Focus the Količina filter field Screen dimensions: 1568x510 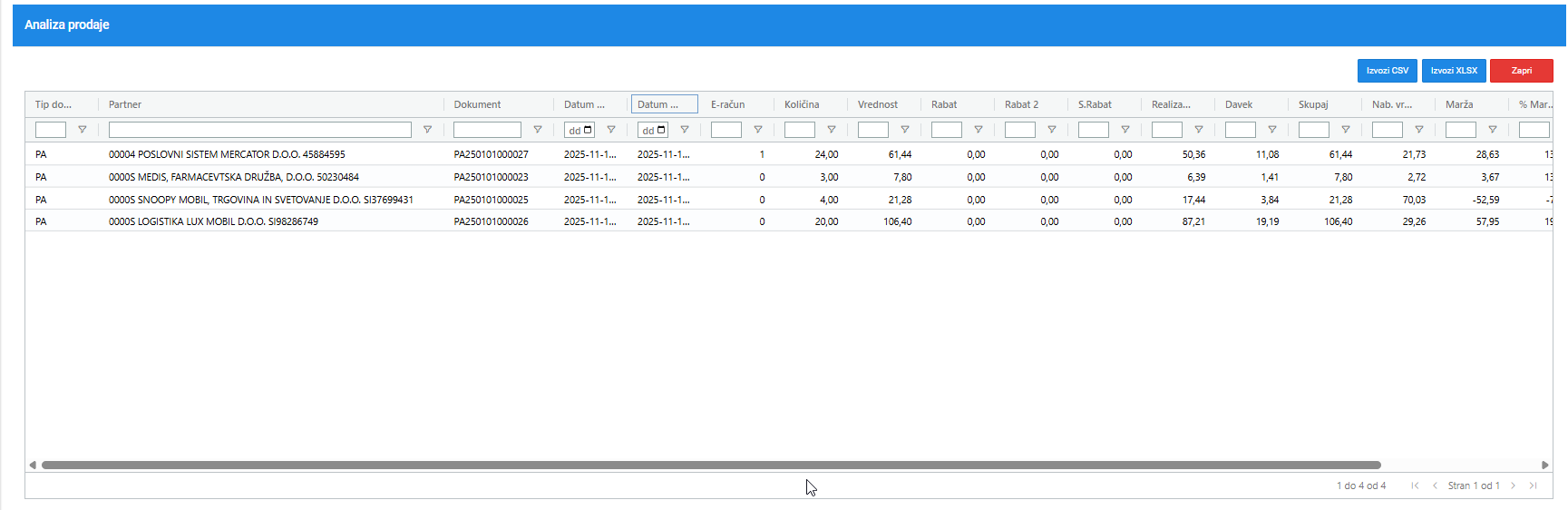[800, 130]
